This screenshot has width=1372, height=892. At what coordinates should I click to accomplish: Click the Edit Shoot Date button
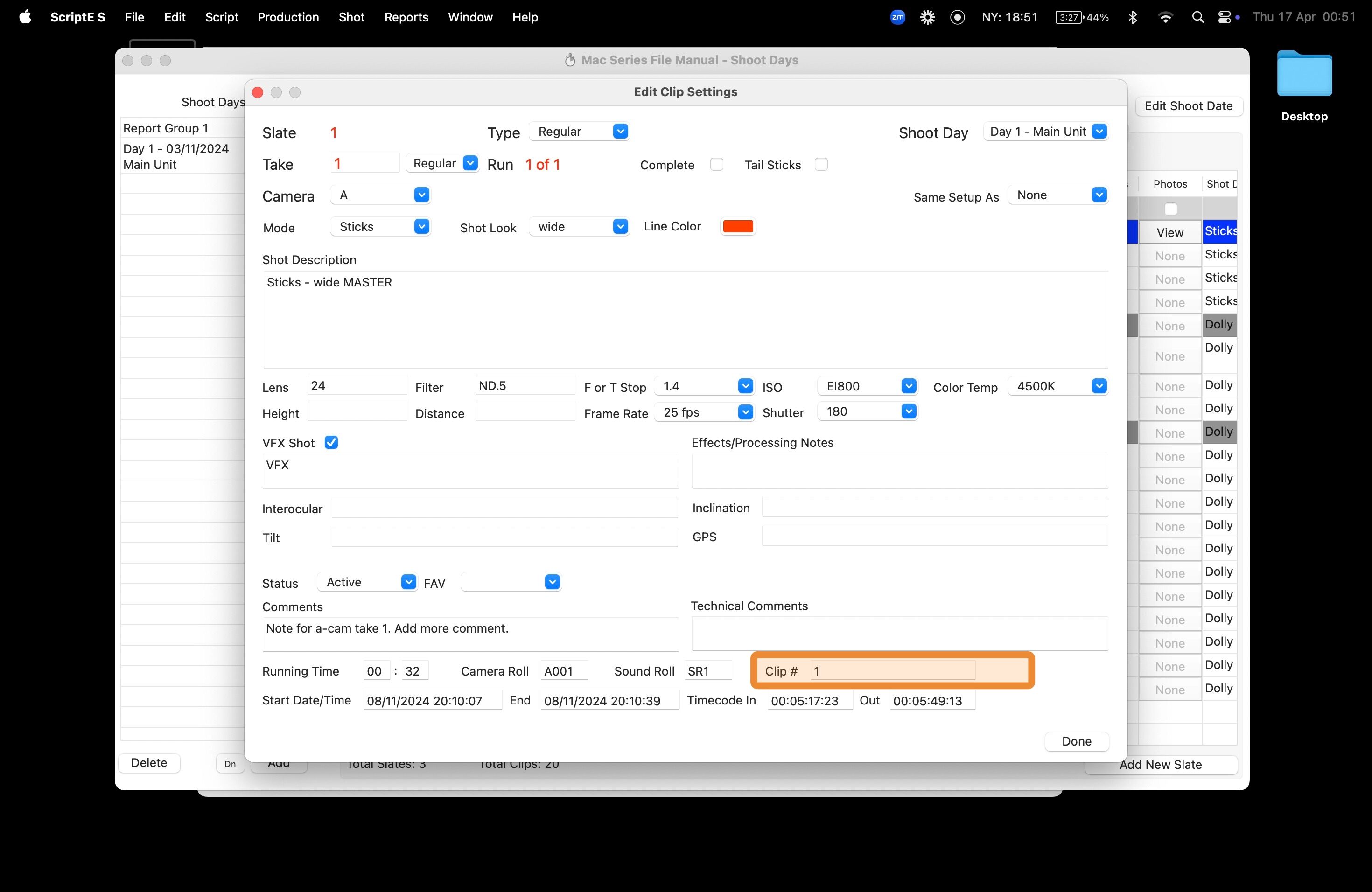pos(1188,106)
